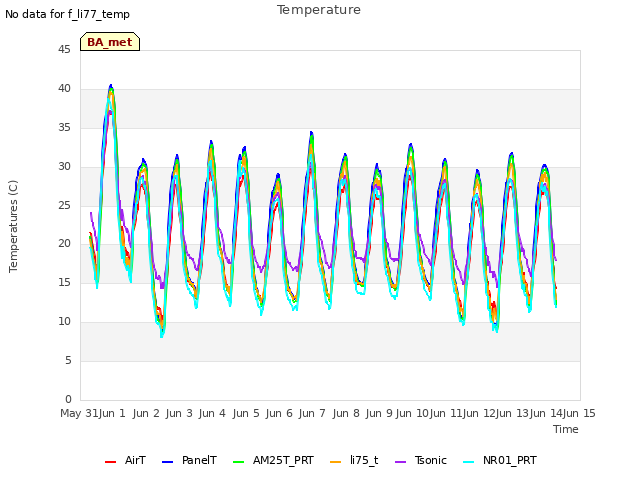Click the 25 y-axis tick label
Screen dimensions: 640x480
64,205
